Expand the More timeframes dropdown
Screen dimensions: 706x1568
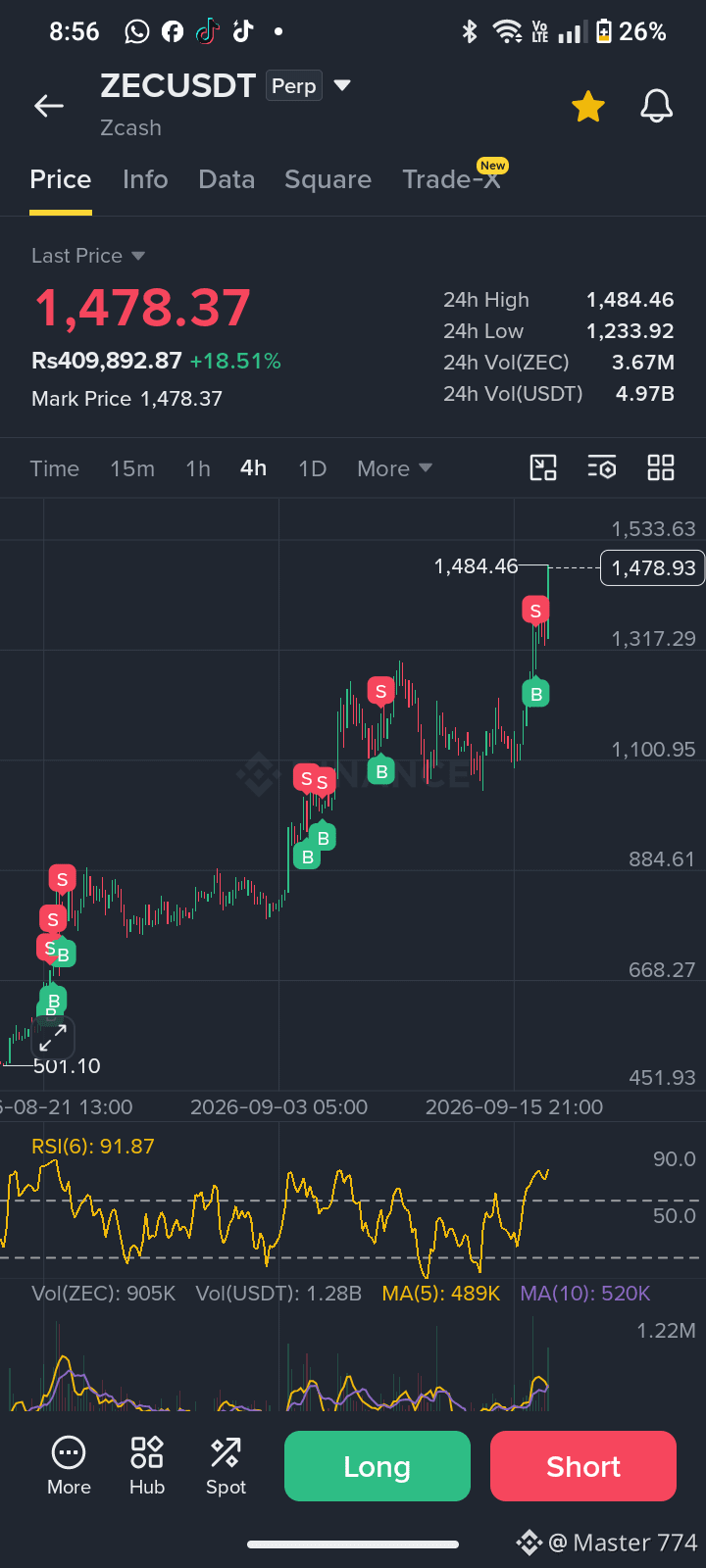click(394, 468)
